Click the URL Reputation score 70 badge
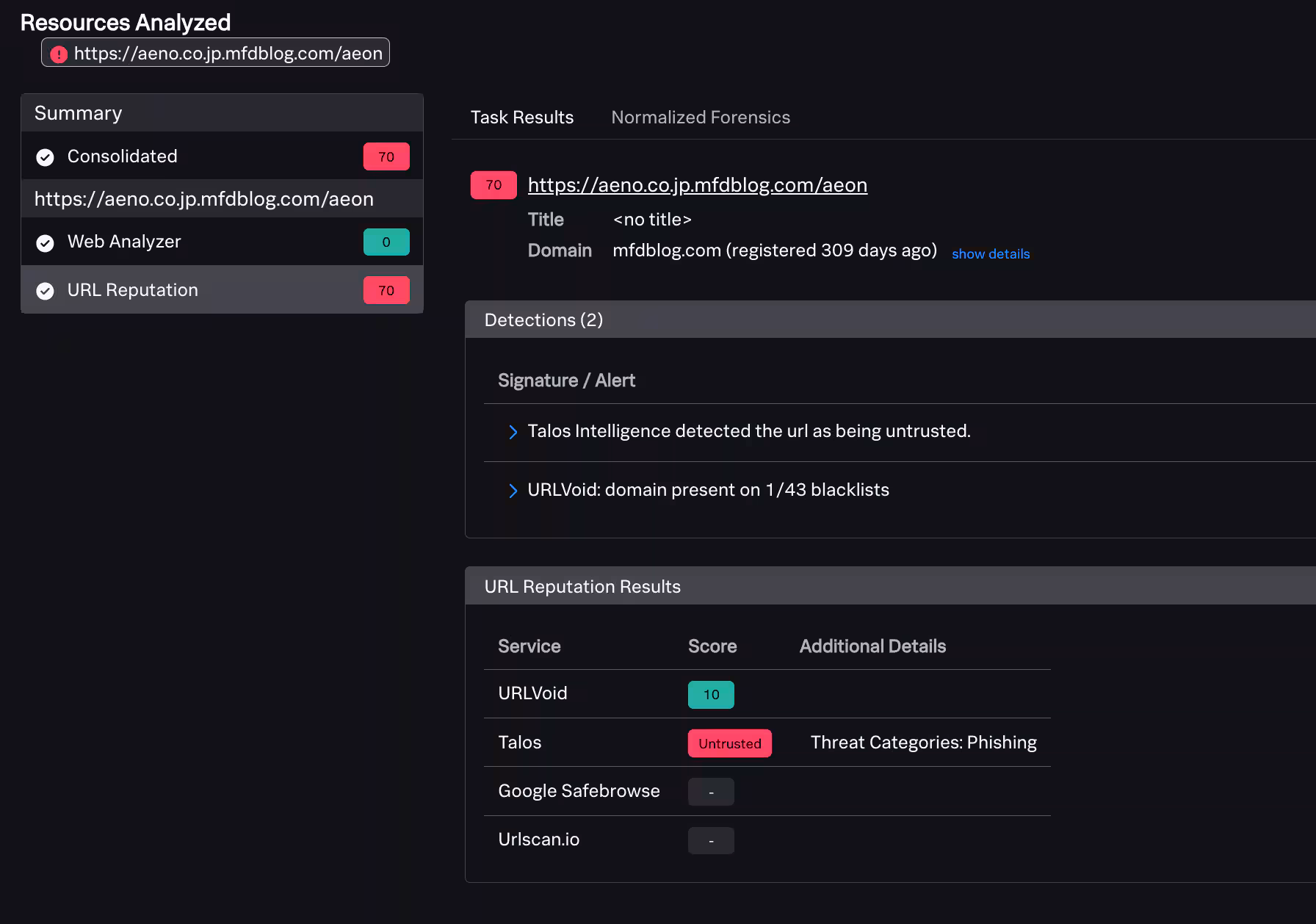Screen dimensions: 1316x924 click(x=386, y=290)
